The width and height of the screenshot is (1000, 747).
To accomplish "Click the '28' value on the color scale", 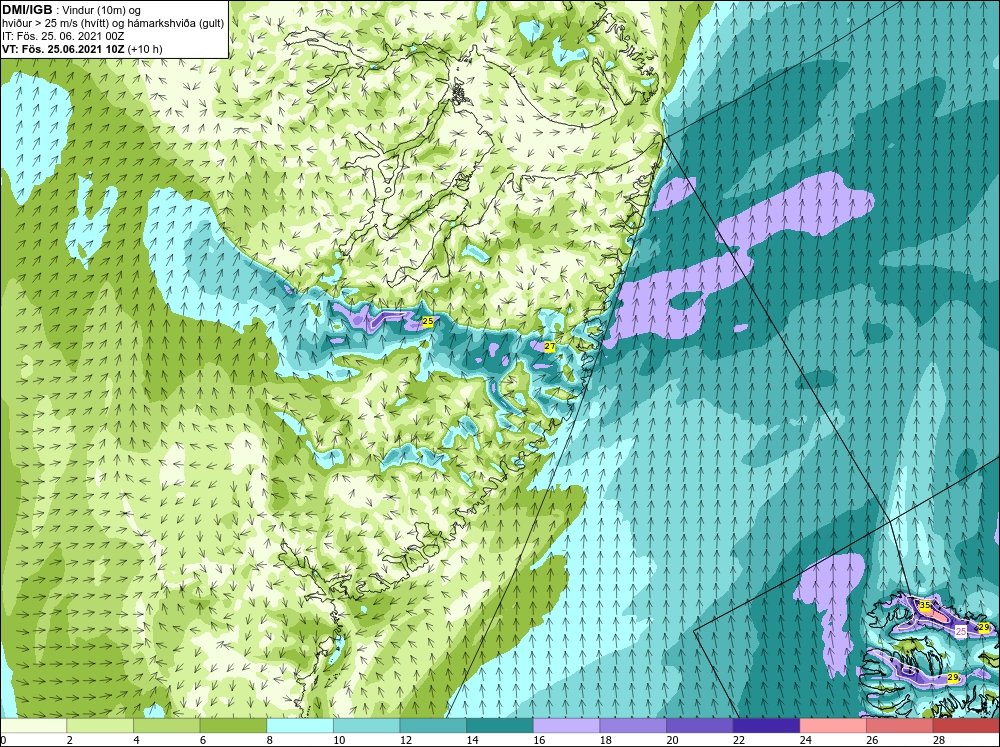I will [939, 740].
